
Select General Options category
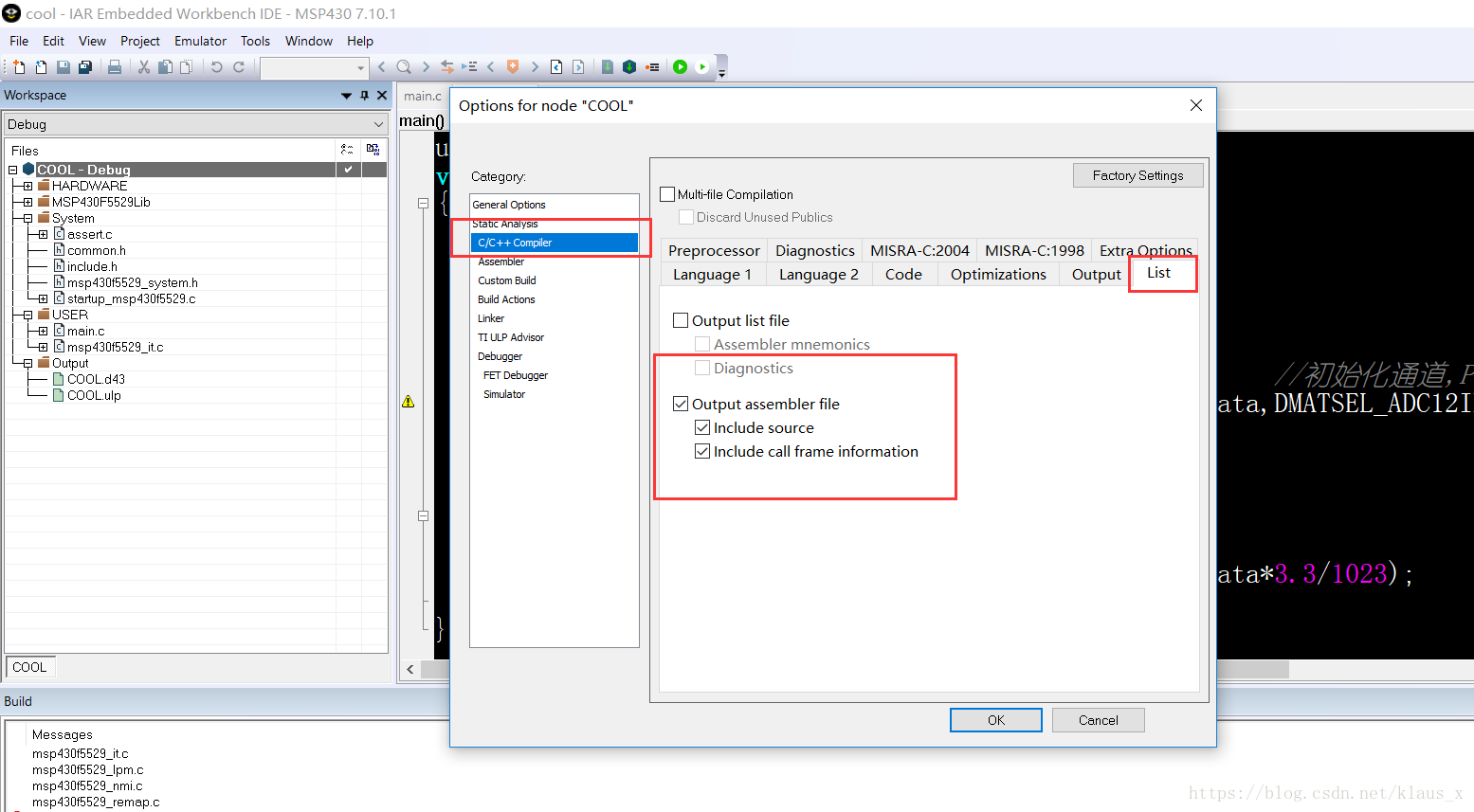(509, 205)
